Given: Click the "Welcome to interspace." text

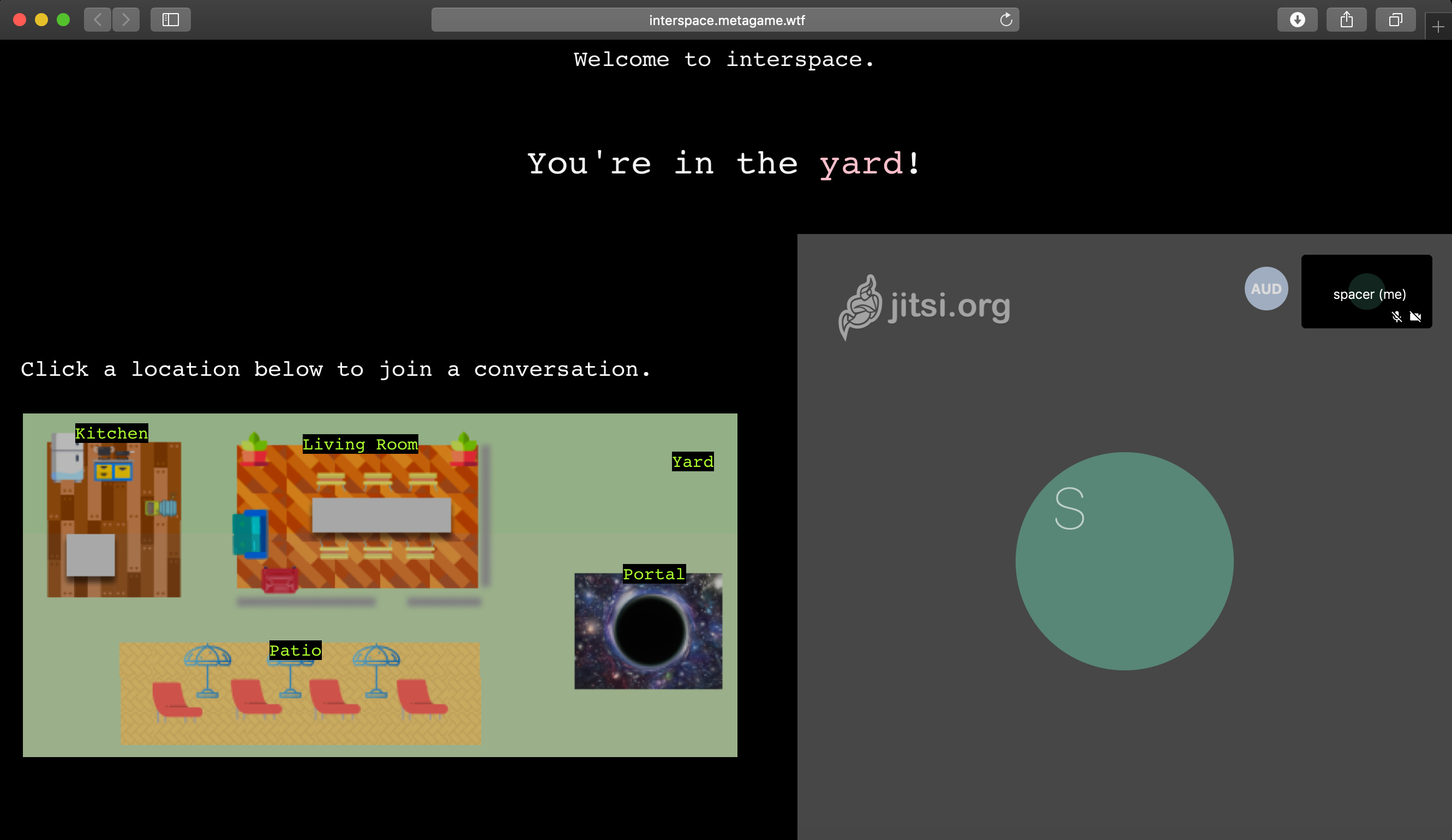Looking at the screenshot, I should [x=724, y=59].
